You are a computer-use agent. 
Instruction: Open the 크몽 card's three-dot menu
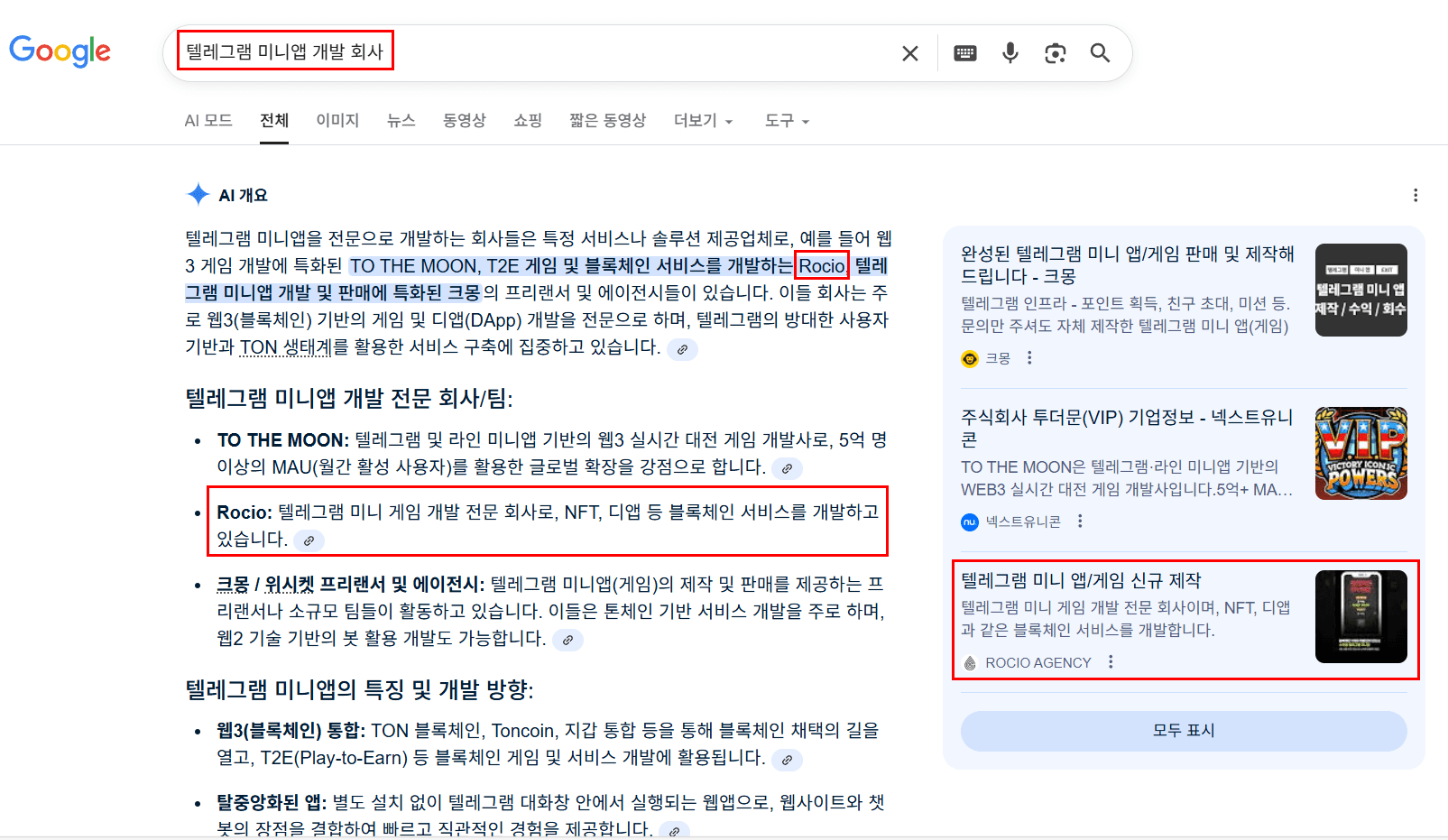[1029, 358]
